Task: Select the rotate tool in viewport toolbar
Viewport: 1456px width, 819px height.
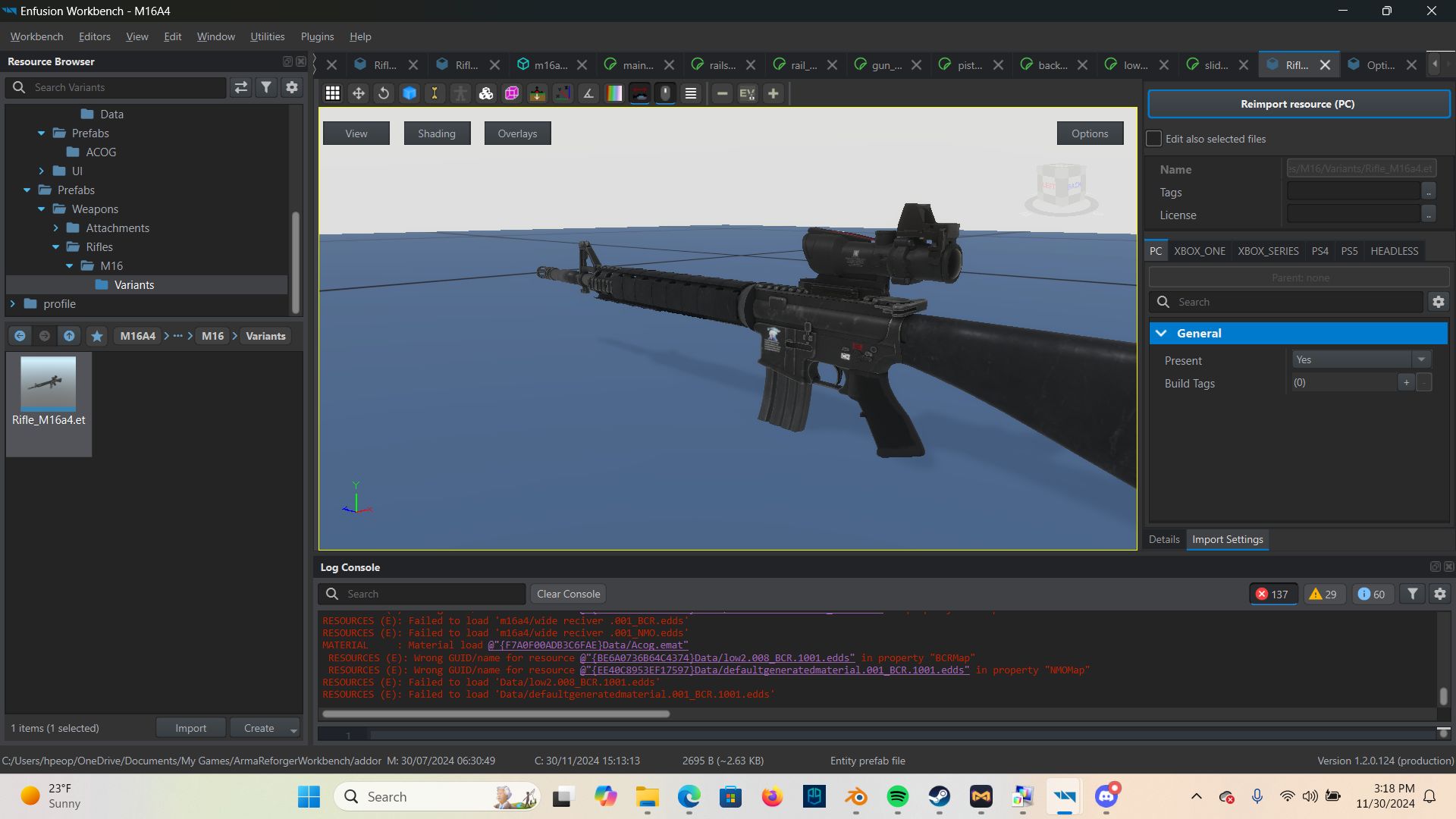Action: point(383,93)
